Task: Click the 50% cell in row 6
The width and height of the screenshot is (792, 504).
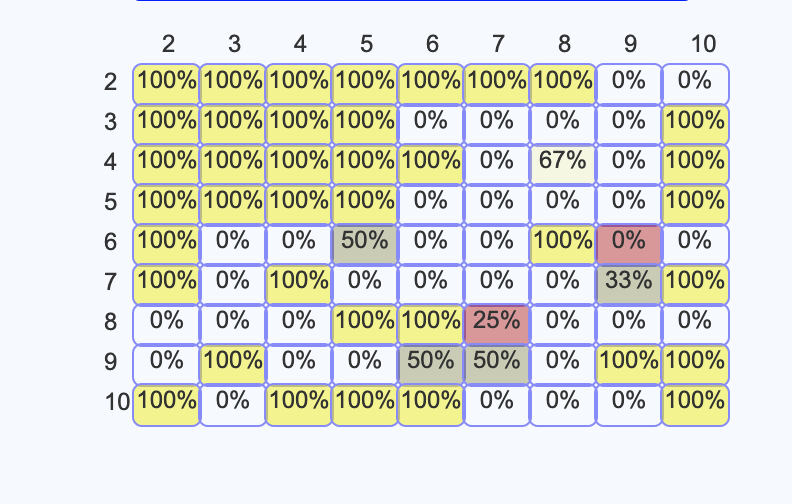Action: pos(365,244)
